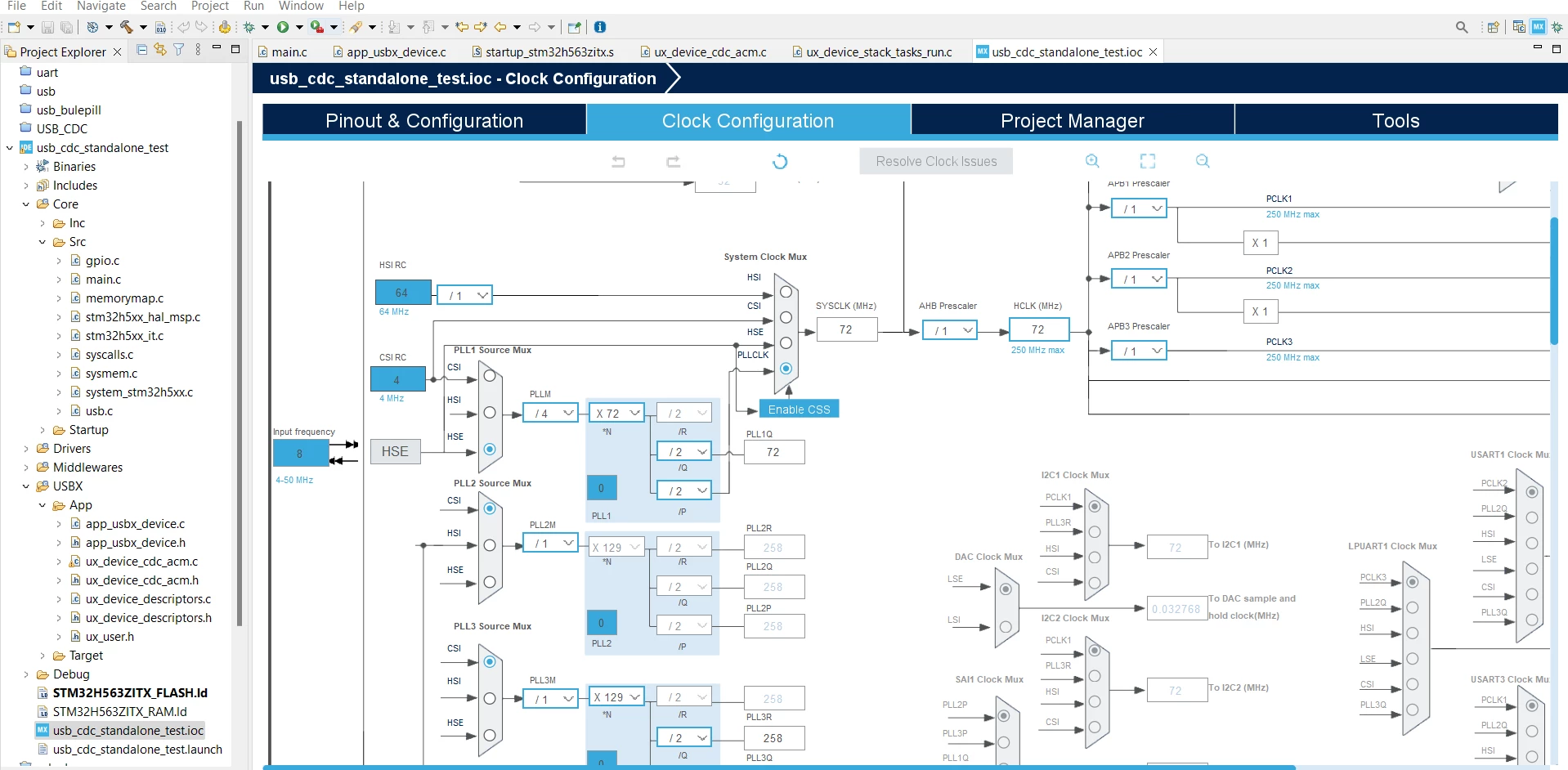The height and width of the screenshot is (770, 1568).
Task: Open the PLLM /4 divider dropdown
Action: coord(550,414)
